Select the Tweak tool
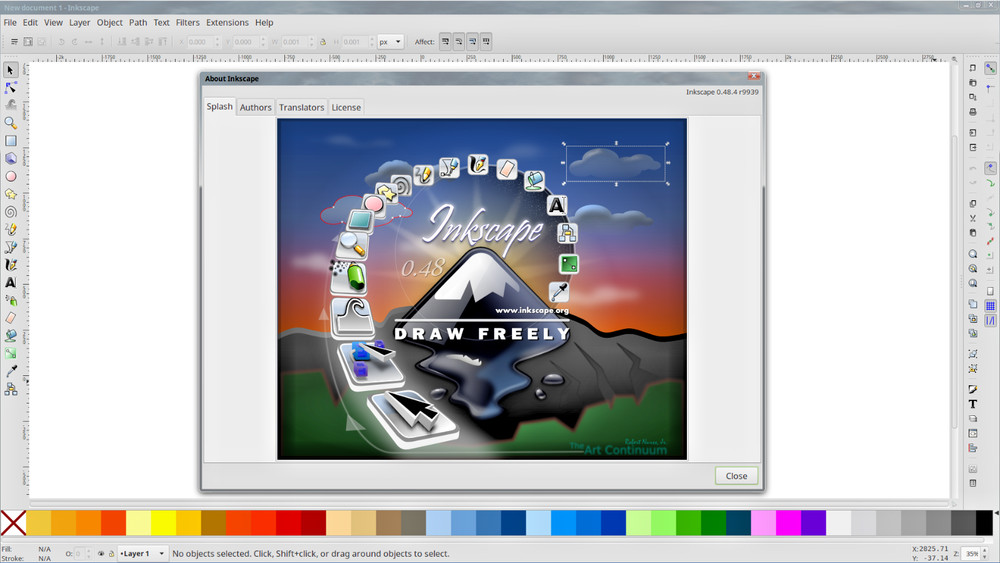 point(10,105)
